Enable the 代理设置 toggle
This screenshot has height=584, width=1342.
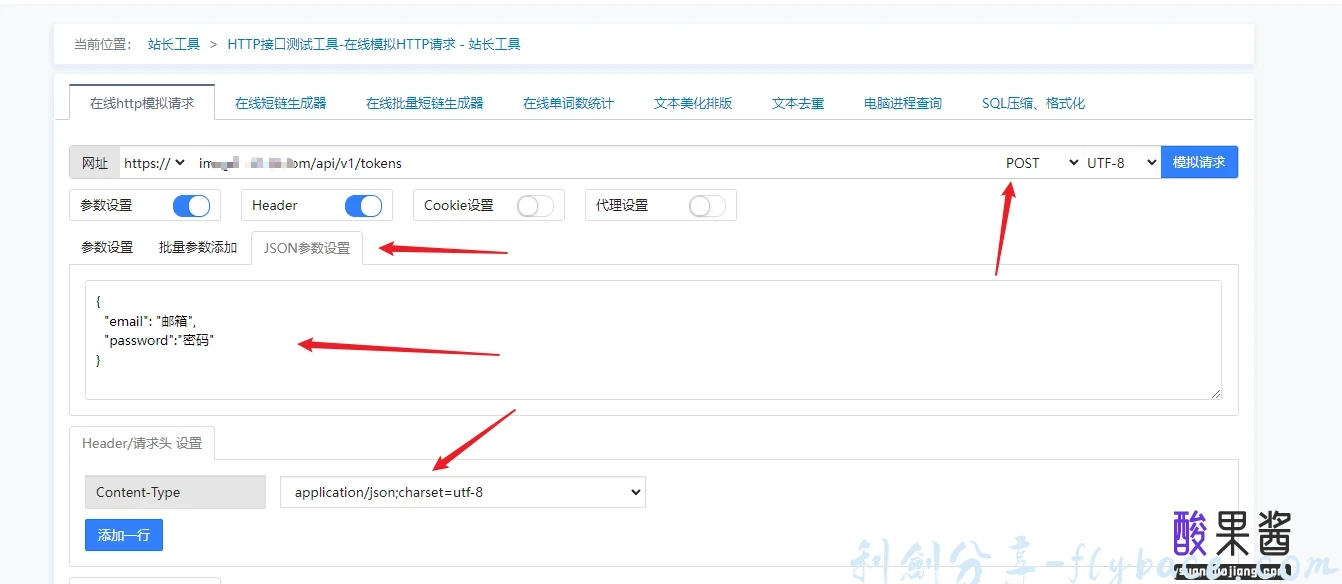click(x=707, y=205)
